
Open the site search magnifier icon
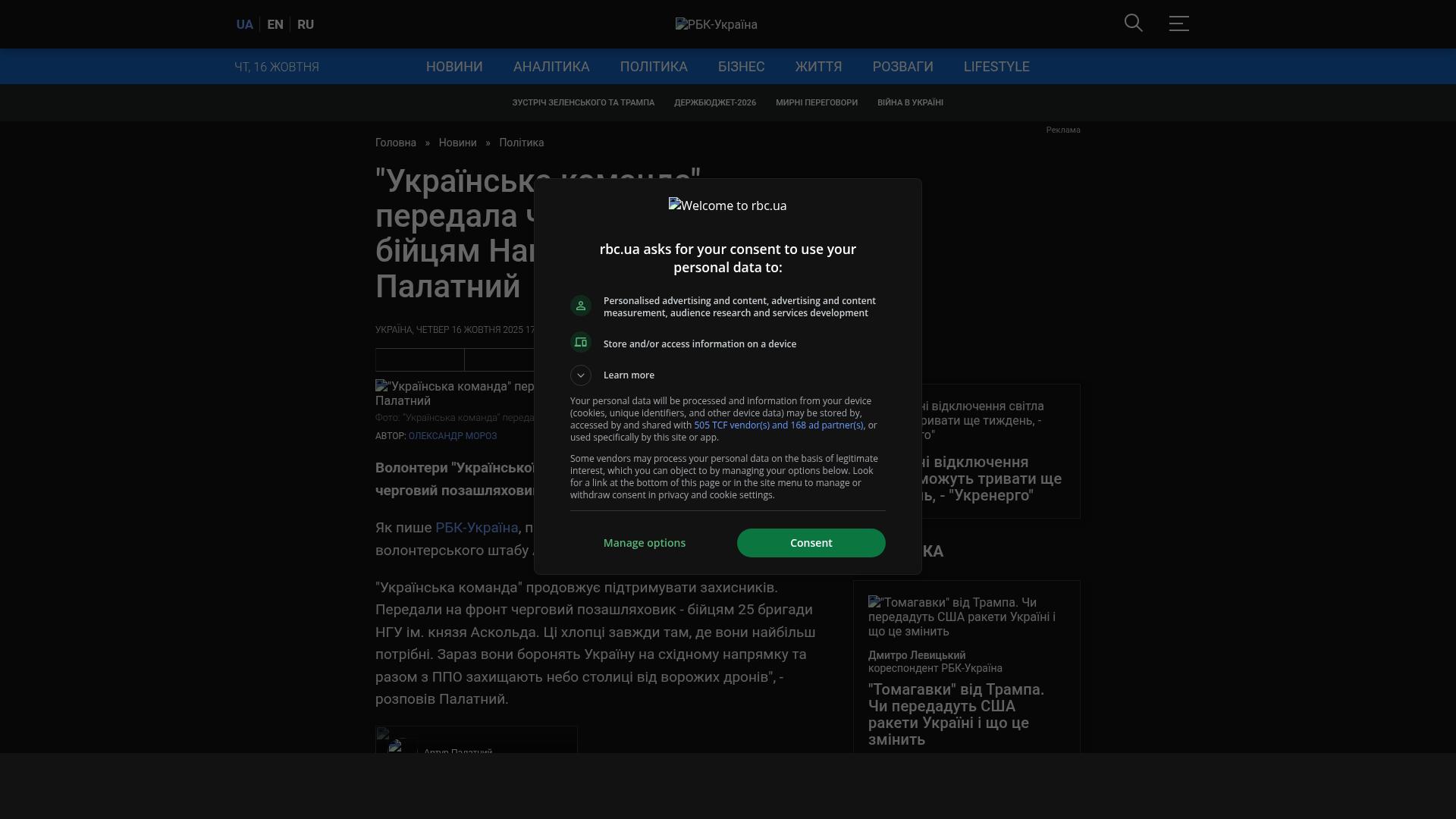click(1133, 24)
